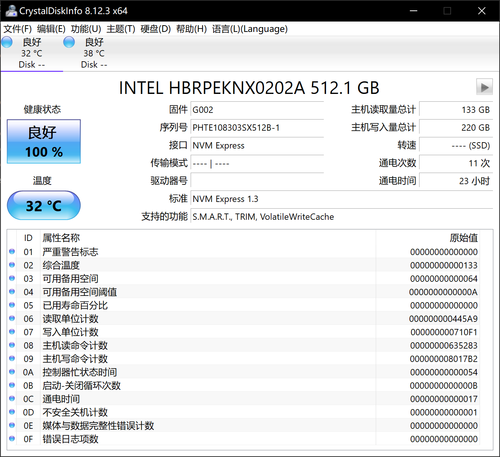Viewport: 500px width, 457px height.
Task: Click raw value 0000000000133 of 综合温度
Action: pyautogui.click(x=444, y=265)
